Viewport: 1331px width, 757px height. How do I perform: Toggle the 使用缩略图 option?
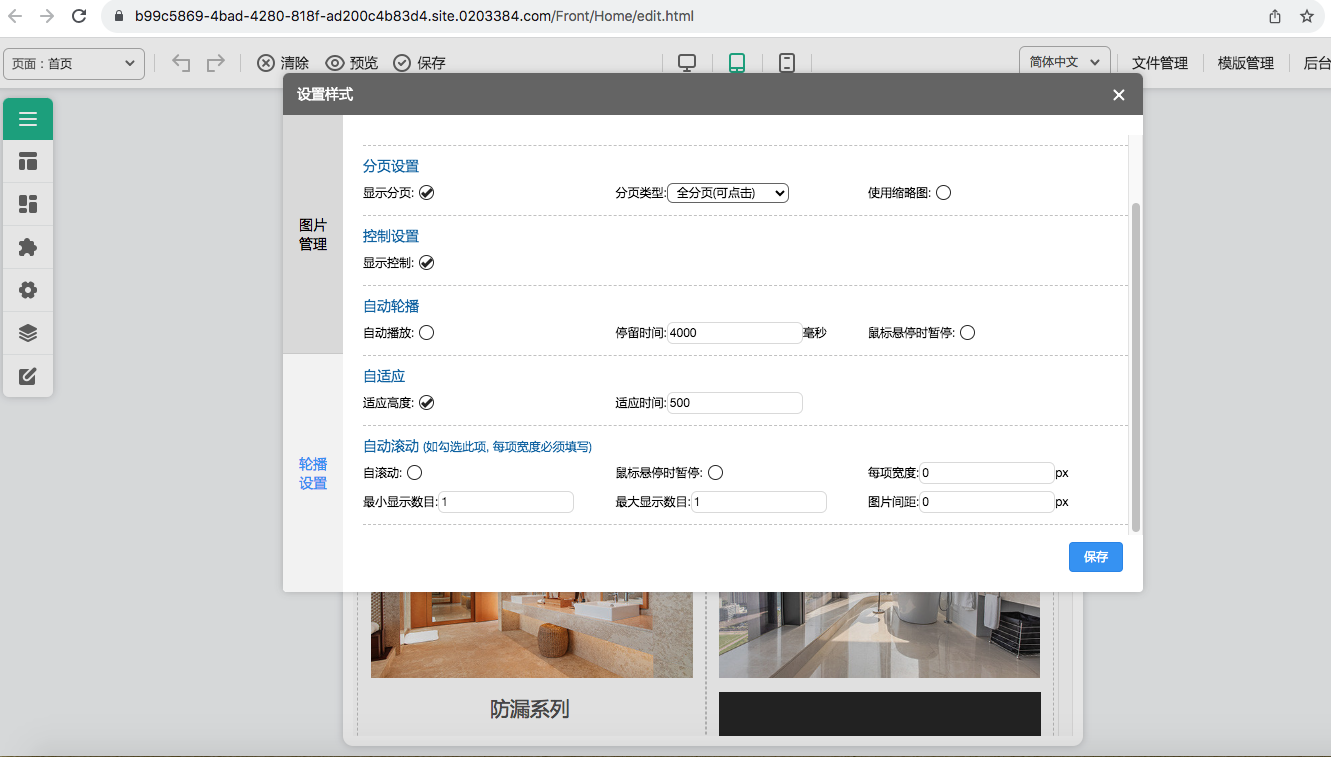(943, 193)
